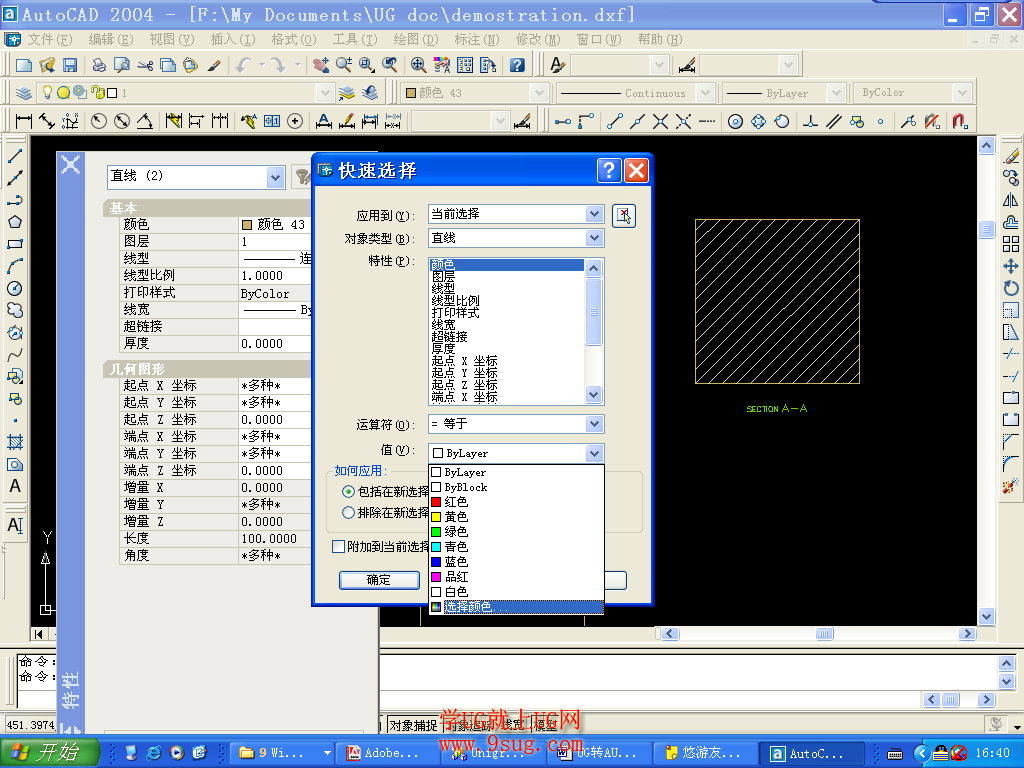Click the Print icon in standard toolbar
This screenshot has height=768, width=1024.
99,65
